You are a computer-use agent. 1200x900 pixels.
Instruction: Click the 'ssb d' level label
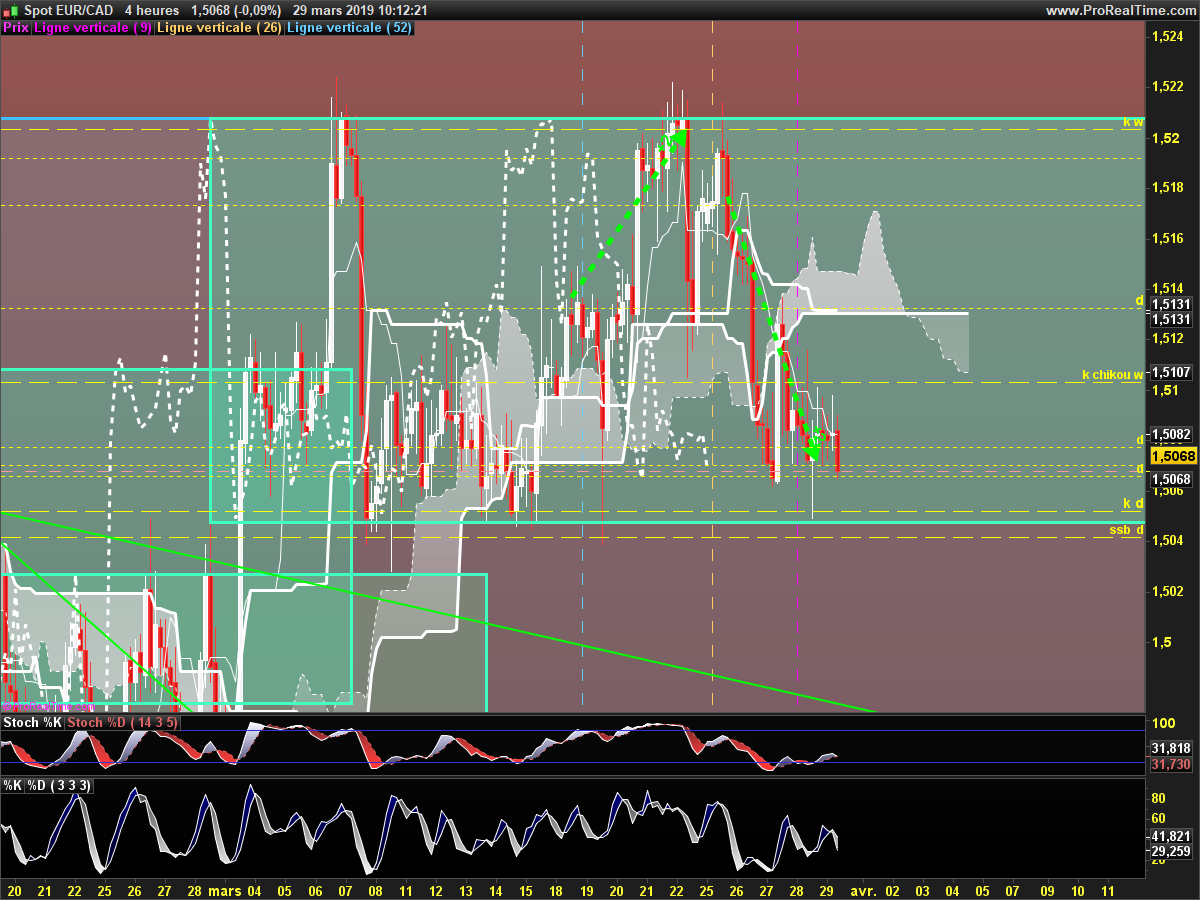coord(1127,529)
